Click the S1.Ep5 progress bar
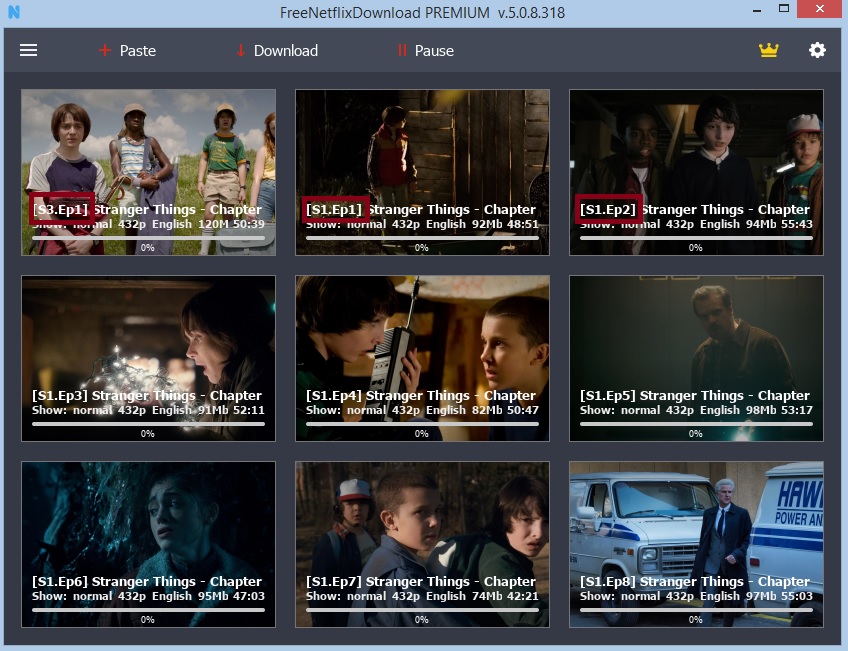The image size is (848, 651). click(697, 424)
